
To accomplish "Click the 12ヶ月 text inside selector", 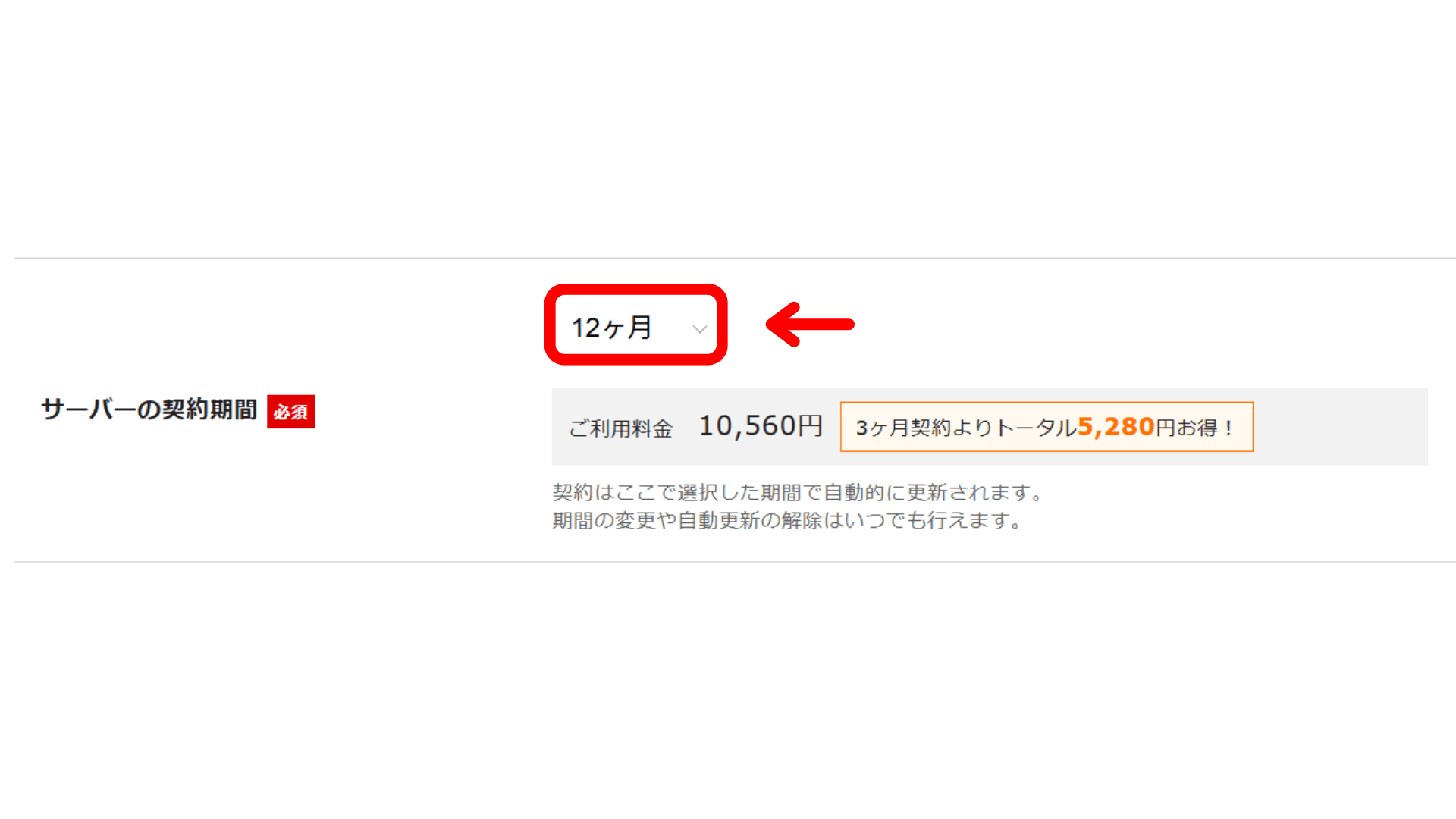I will pos(611,328).
